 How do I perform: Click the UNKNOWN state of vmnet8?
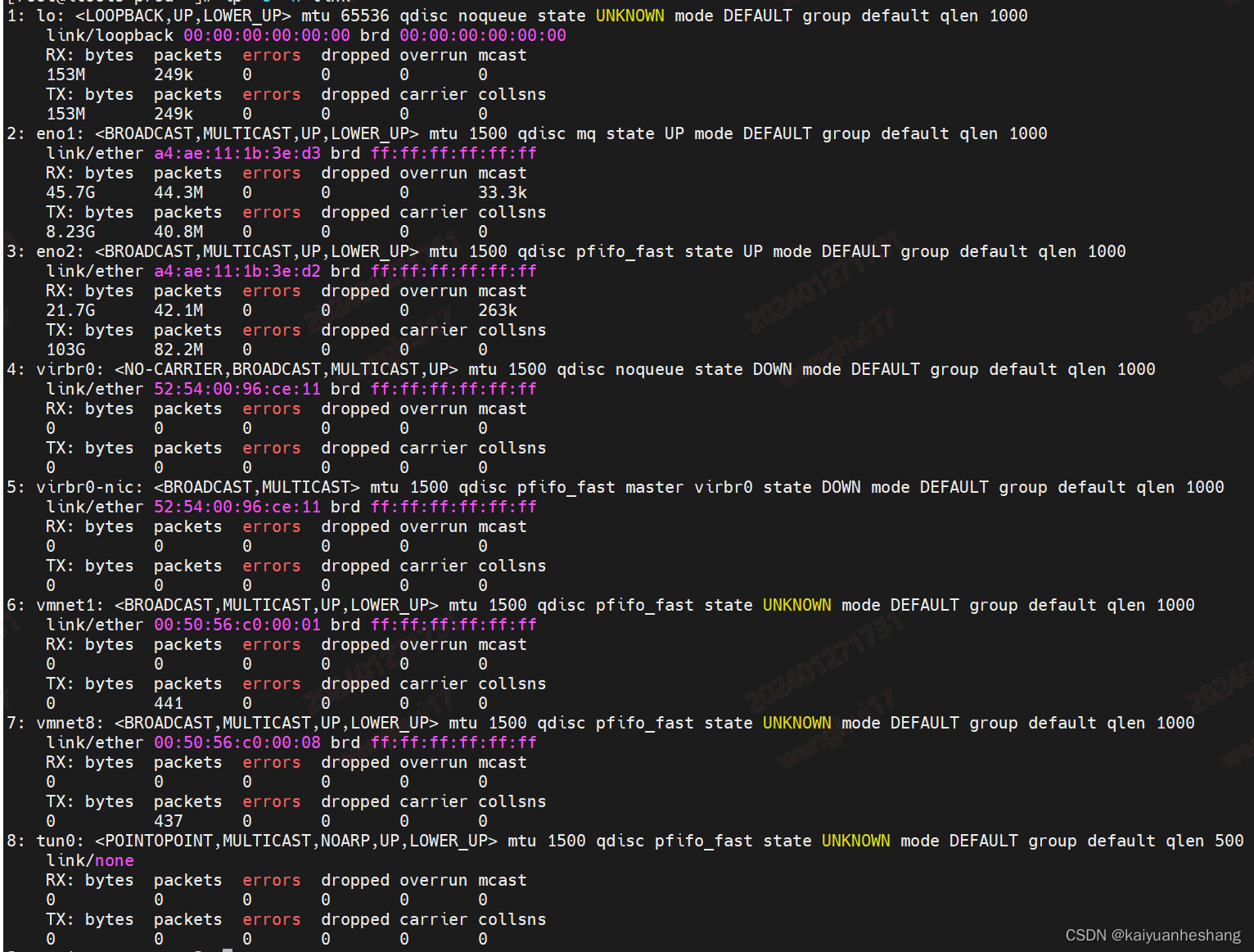(797, 723)
